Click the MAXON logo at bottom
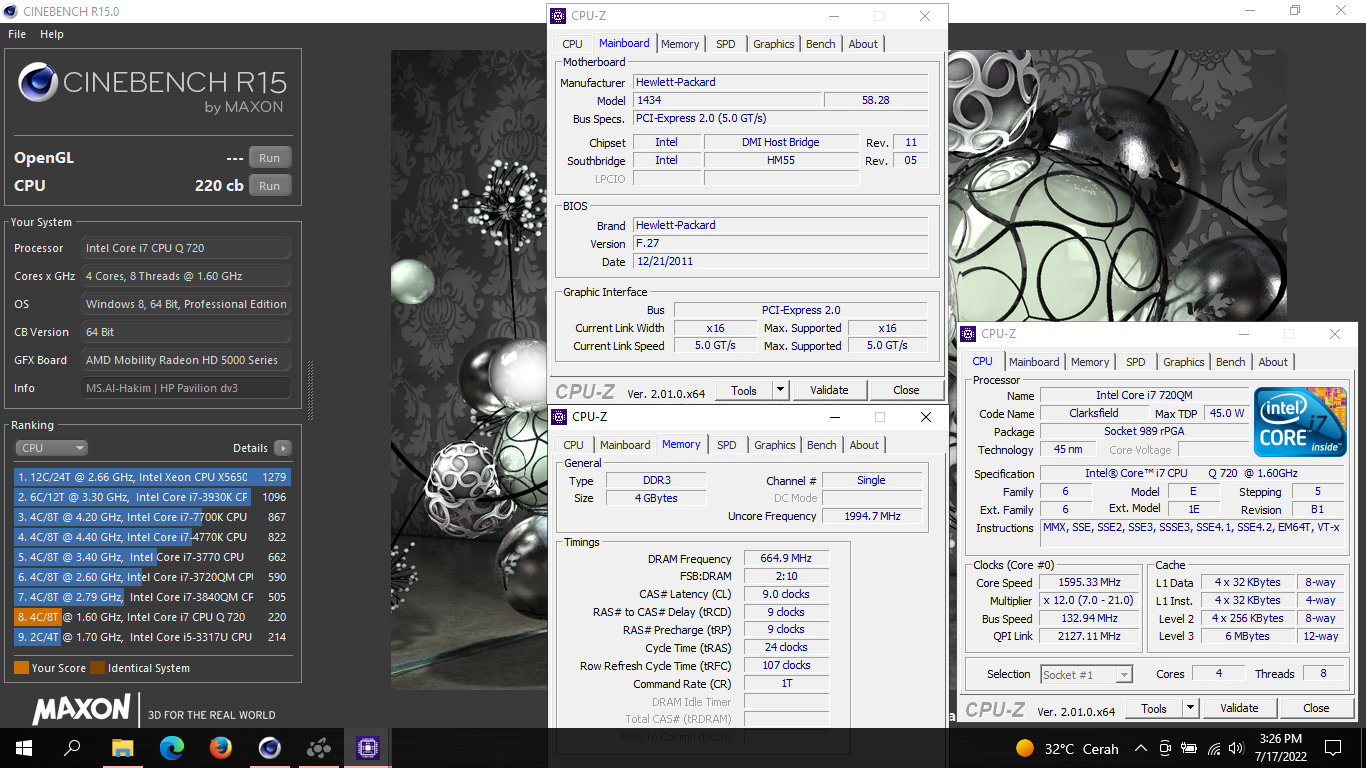 [x=82, y=710]
